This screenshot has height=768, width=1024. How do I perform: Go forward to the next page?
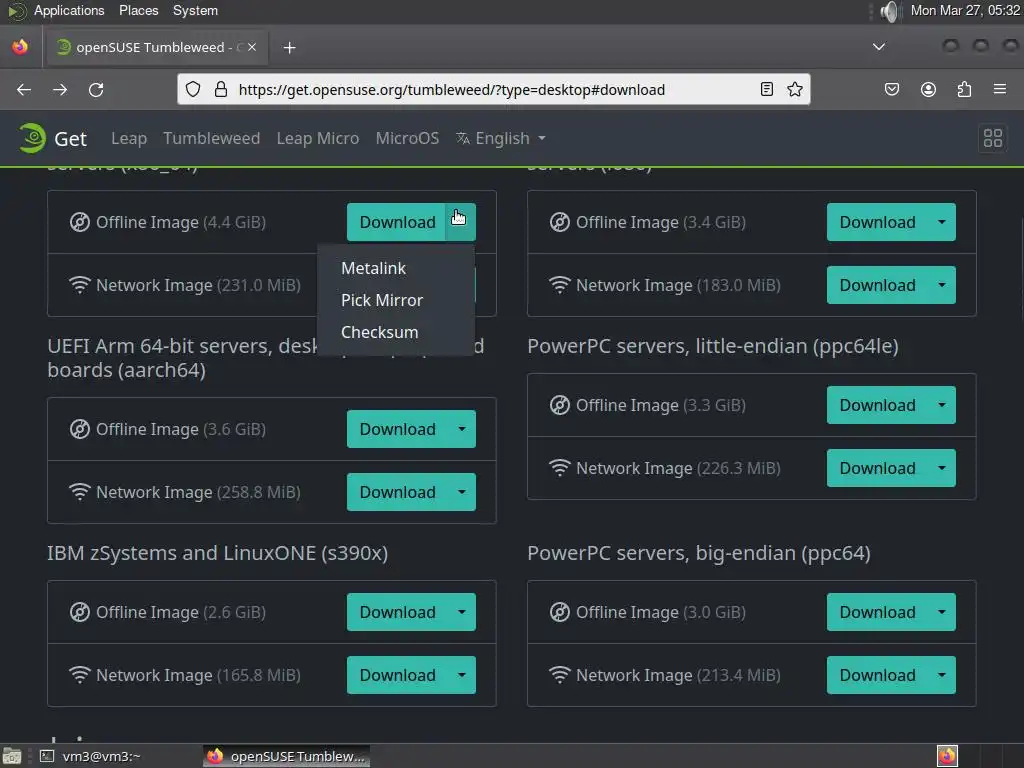tap(60, 89)
